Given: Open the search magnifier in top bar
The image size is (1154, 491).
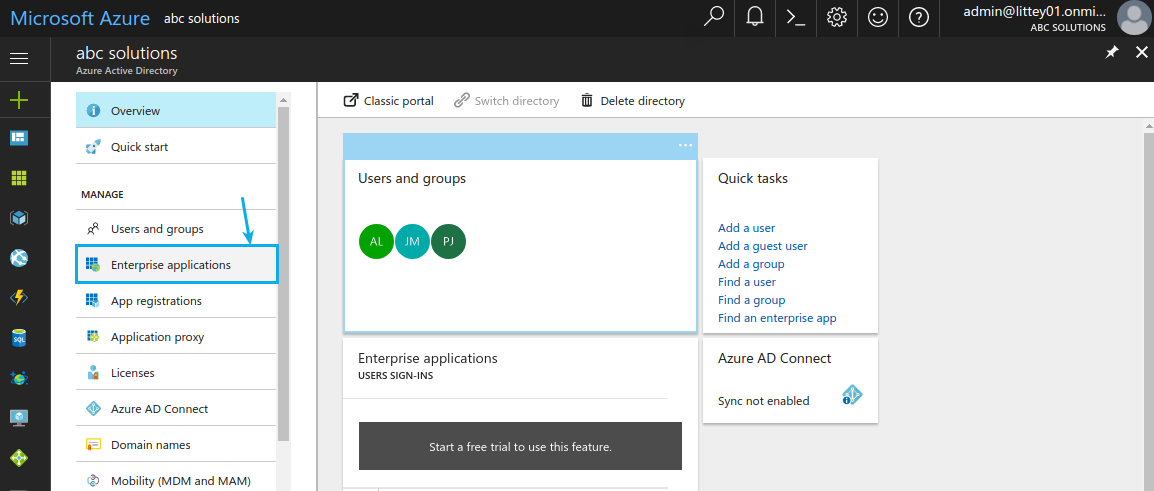Looking at the screenshot, I should (x=714, y=18).
